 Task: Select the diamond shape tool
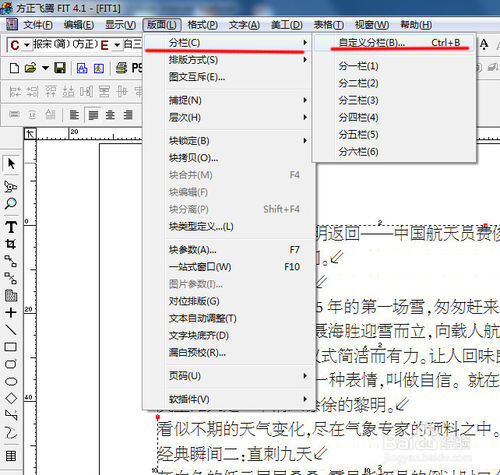click(11, 398)
